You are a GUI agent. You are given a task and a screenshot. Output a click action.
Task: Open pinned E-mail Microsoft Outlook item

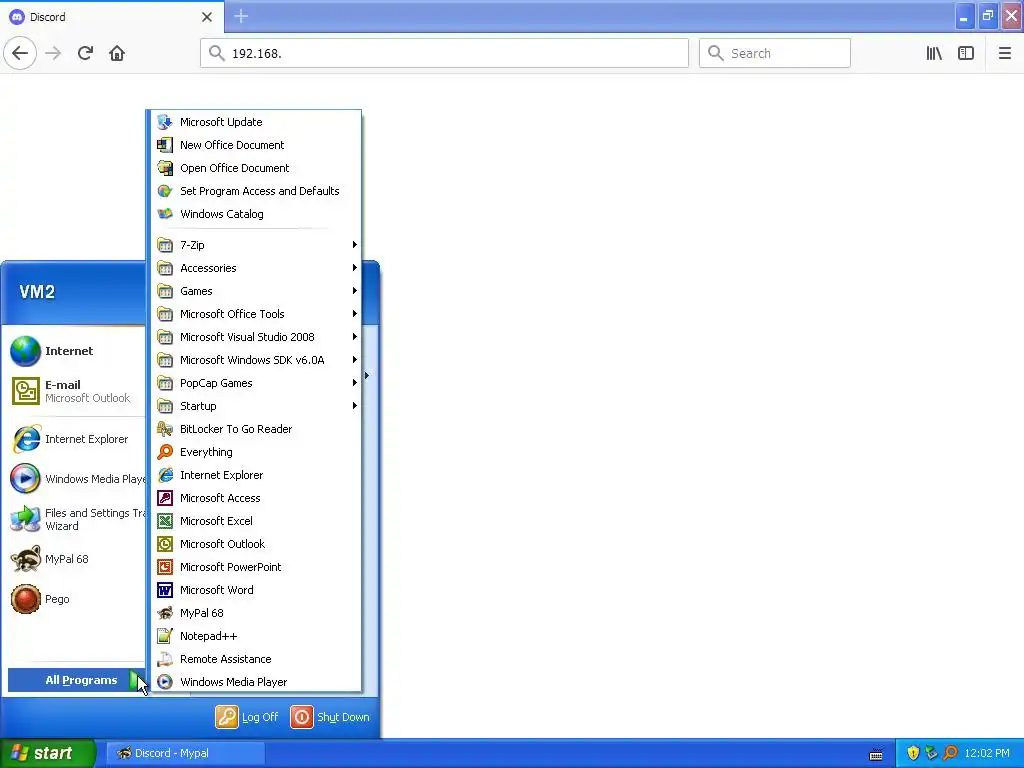[x=75, y=391]
